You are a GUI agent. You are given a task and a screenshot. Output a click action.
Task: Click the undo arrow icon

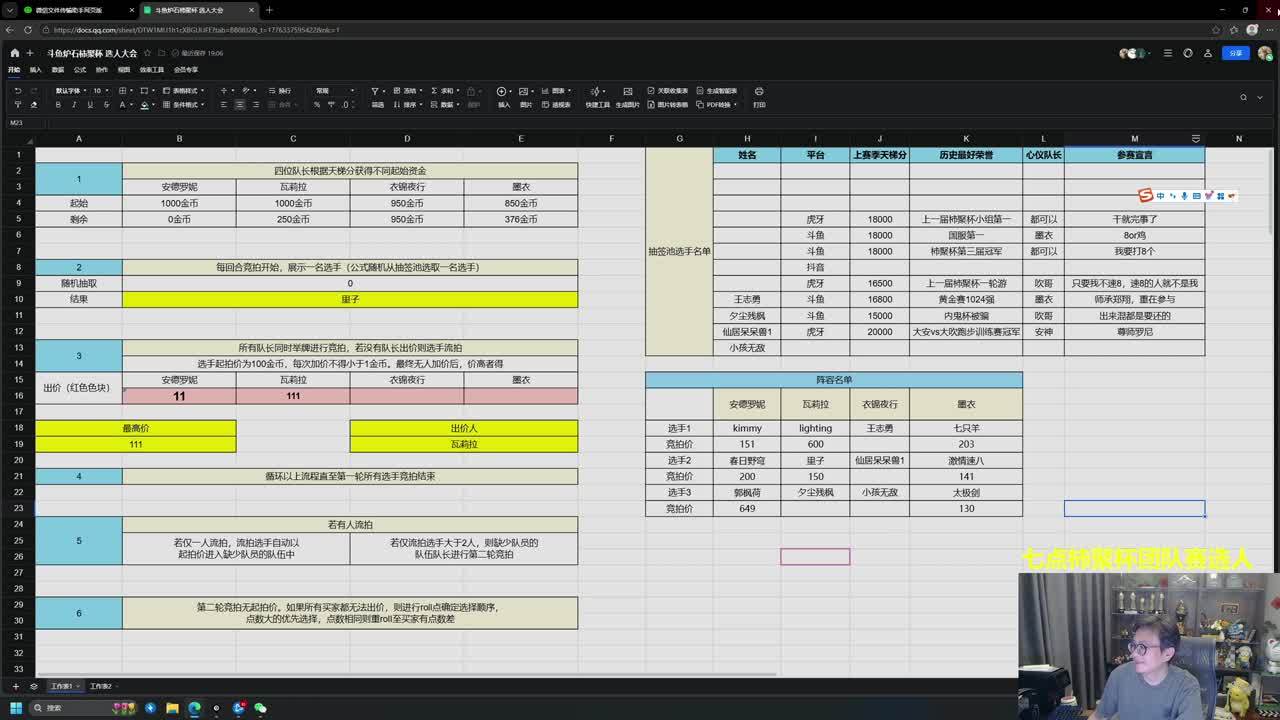click(x=17, y=91)
